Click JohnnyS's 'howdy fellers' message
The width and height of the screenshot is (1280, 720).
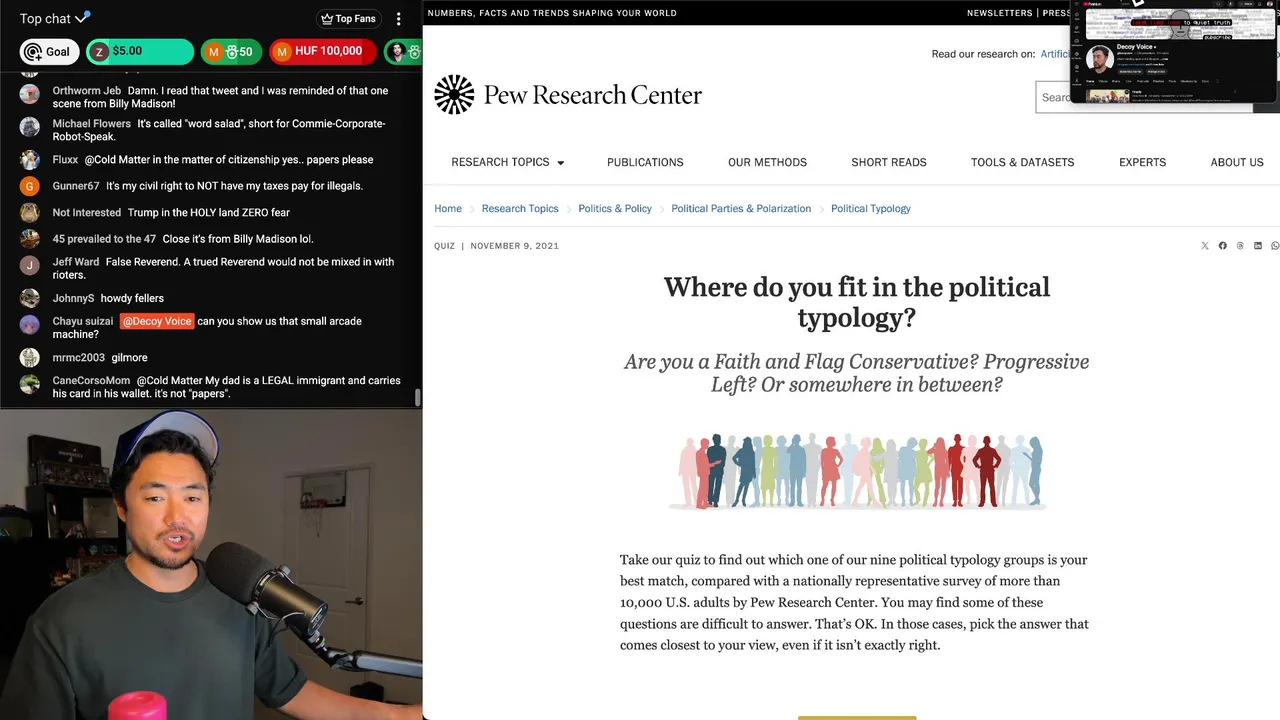pyautogui.click(x=132, y=298)
